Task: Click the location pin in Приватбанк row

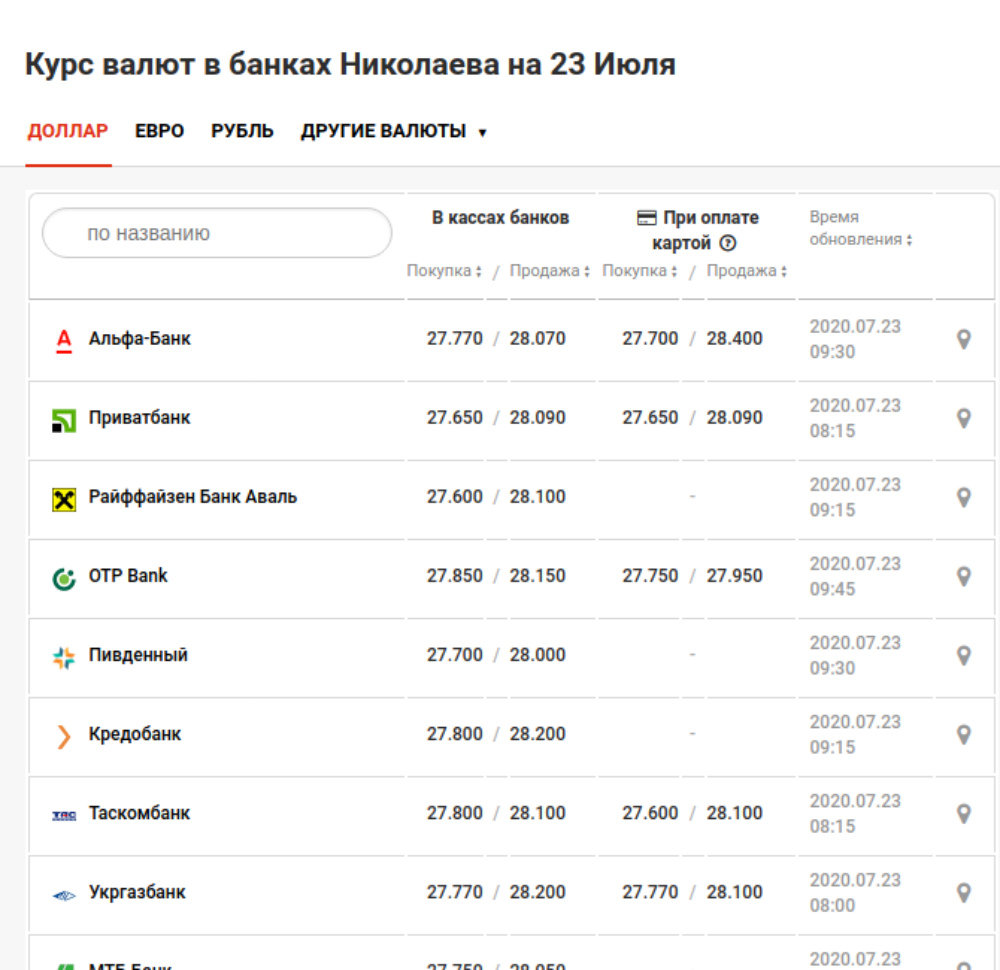Action: click(x=963, y=419)
